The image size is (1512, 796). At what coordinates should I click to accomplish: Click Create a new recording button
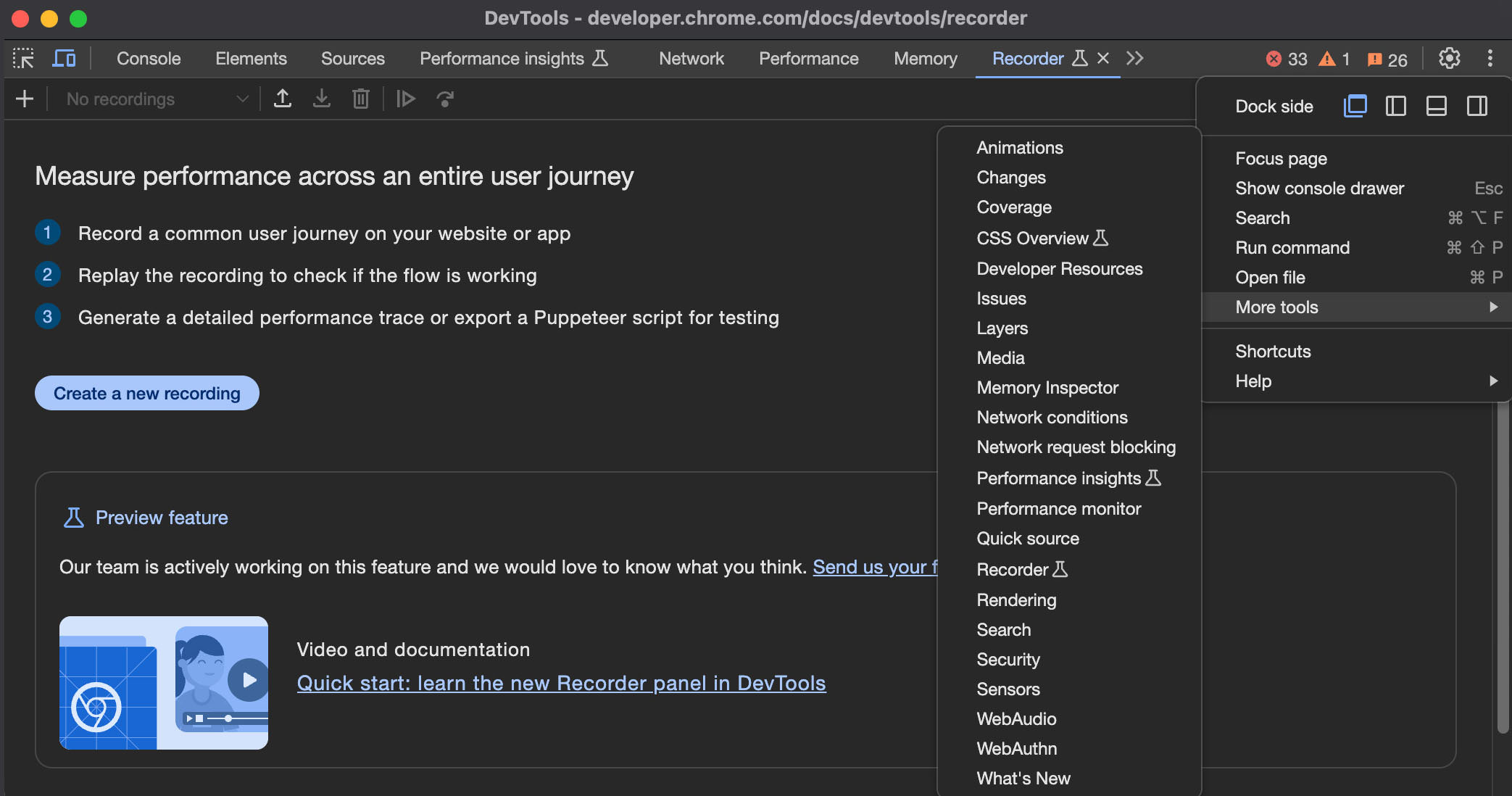(147, 393)
